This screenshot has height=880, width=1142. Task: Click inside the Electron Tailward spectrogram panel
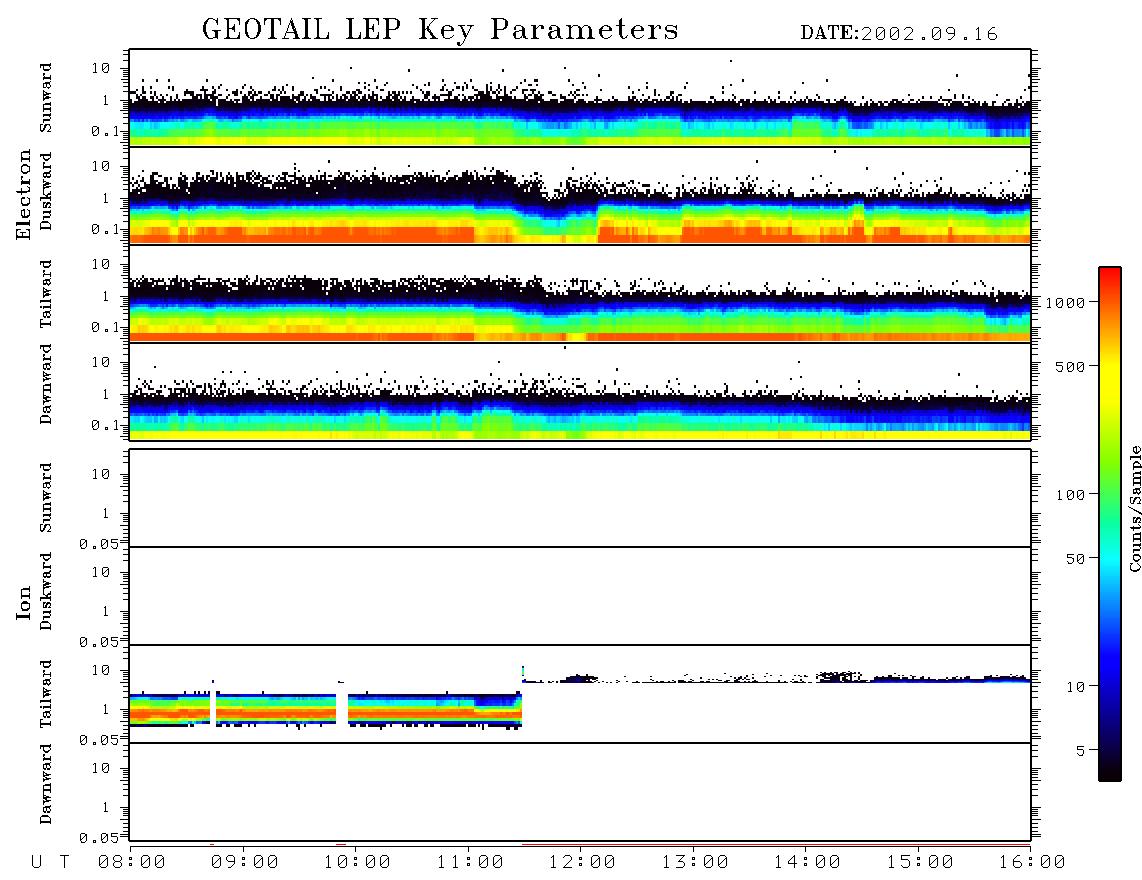click(x=580, y=294)
